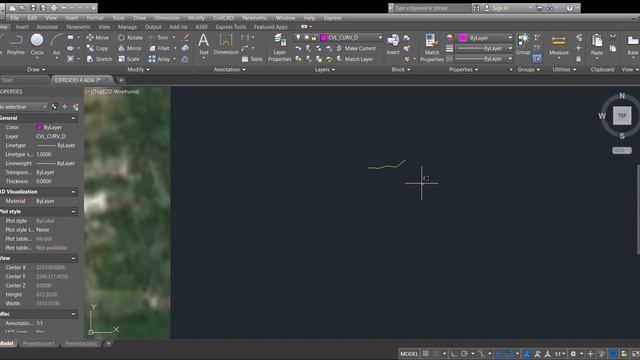This screenshot has width=640, height=360.
Task: Click the Paste clipboard icon
Action: coord(597,45)
